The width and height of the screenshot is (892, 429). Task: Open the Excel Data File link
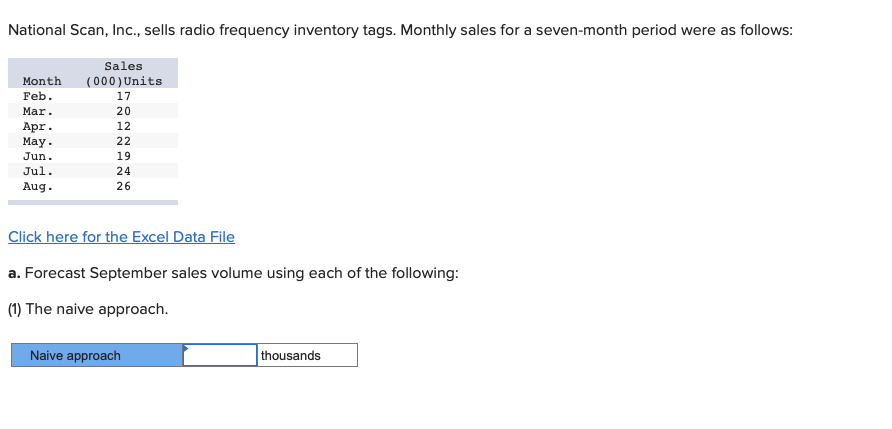pos(121,237)
